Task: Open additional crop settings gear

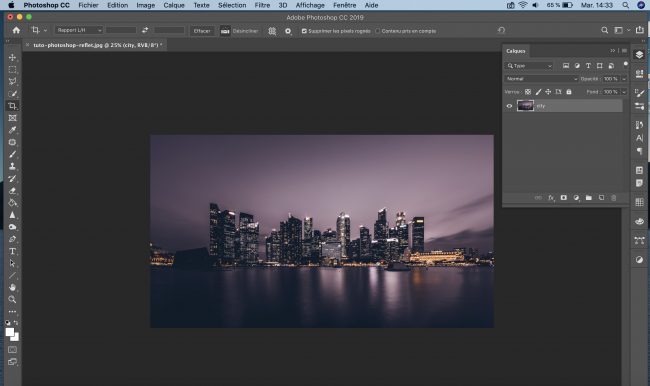Action: 288,31
